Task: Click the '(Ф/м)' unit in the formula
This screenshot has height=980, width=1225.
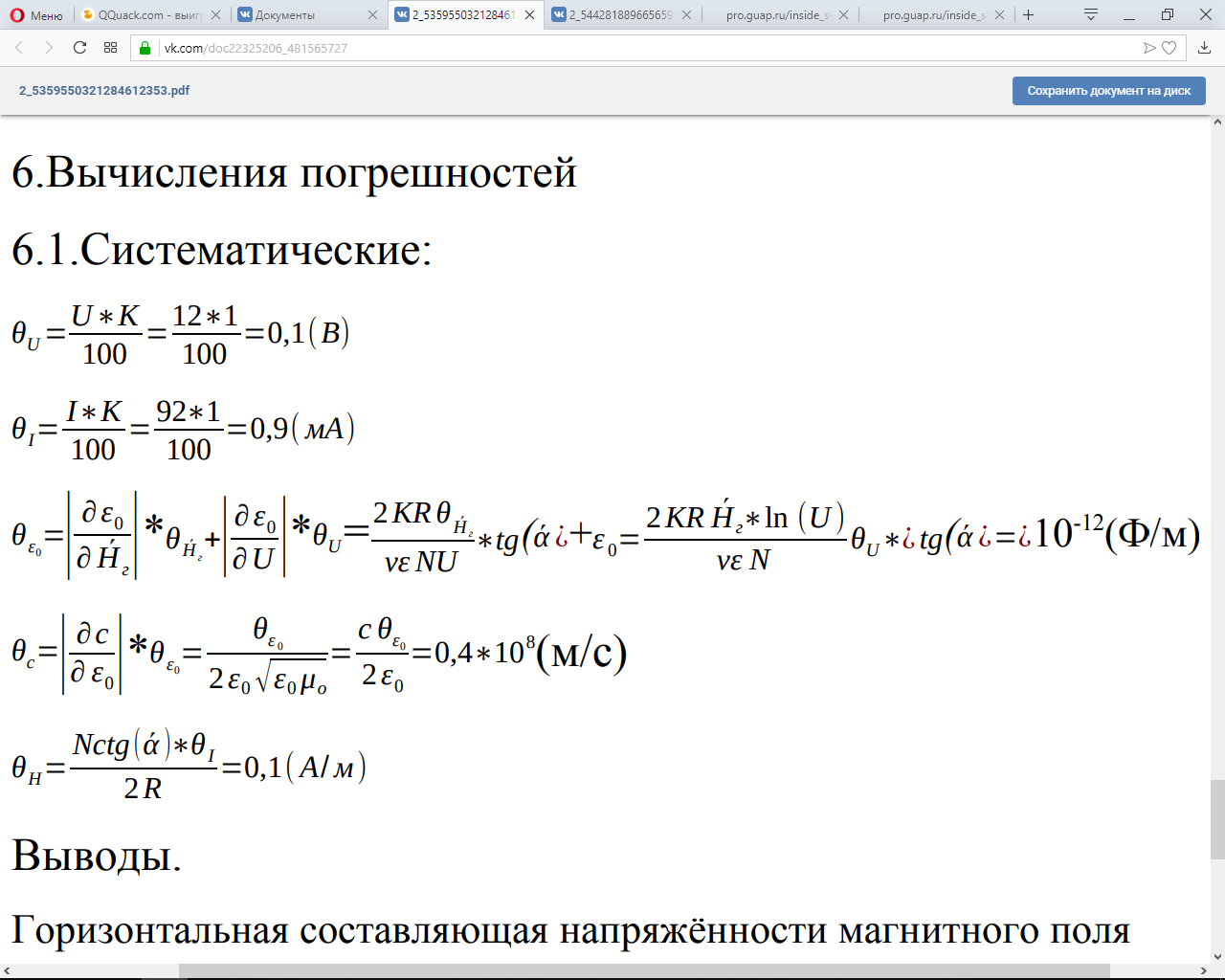Action: pos(1152,534)
